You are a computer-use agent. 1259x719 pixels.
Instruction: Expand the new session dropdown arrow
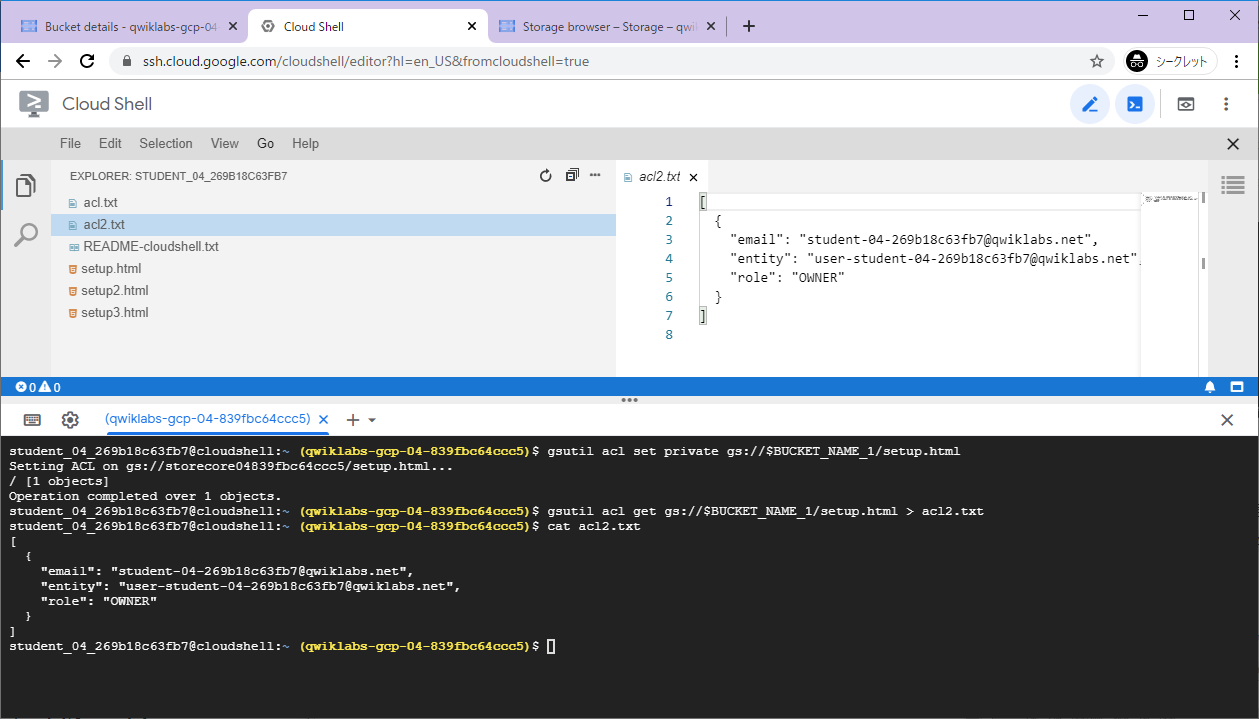click(x=372, y=421)
